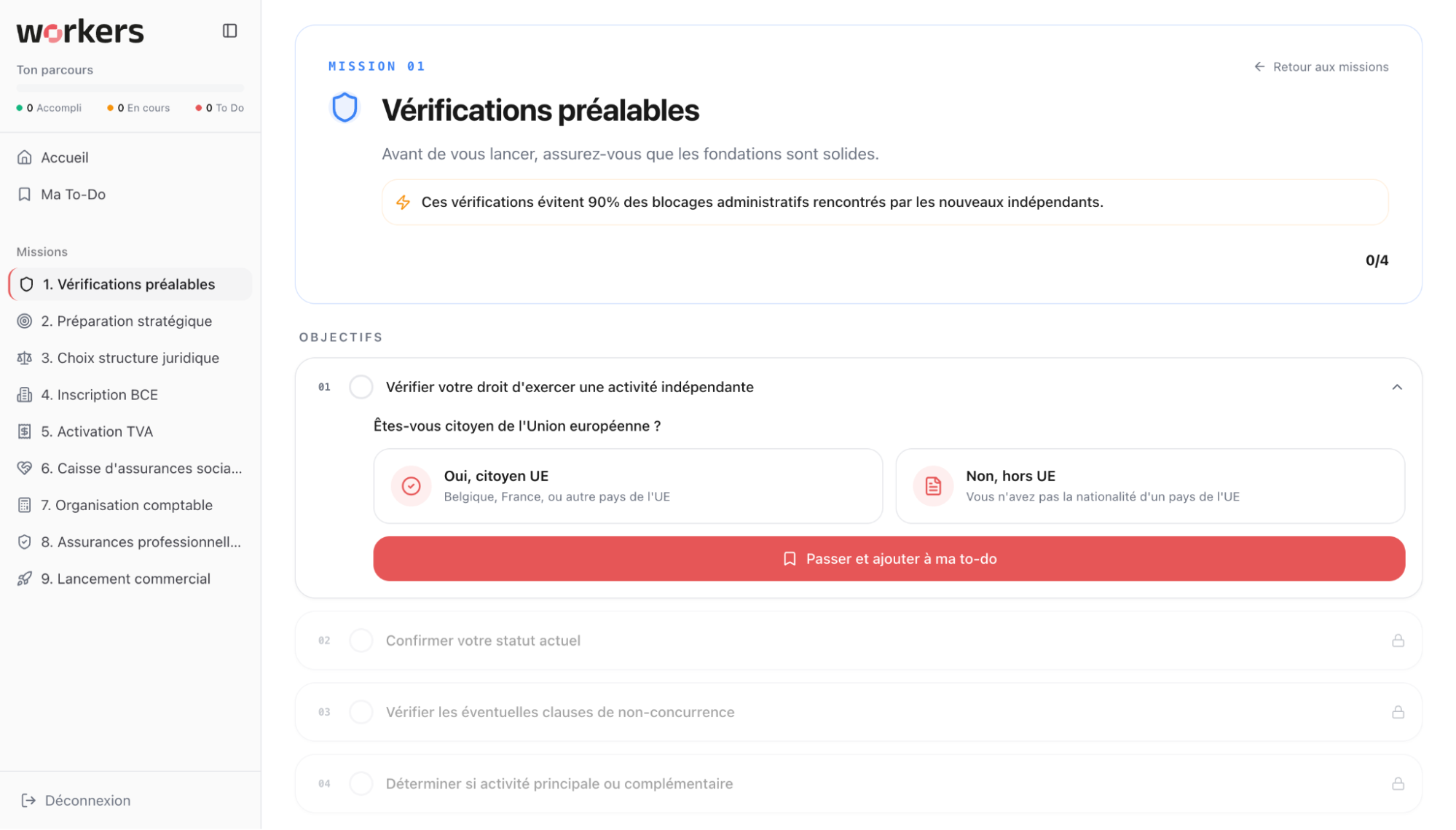Screen dimensions: 1456x830
Task: Click Retour aux missions link
Action: click(x=1321, y=67)
